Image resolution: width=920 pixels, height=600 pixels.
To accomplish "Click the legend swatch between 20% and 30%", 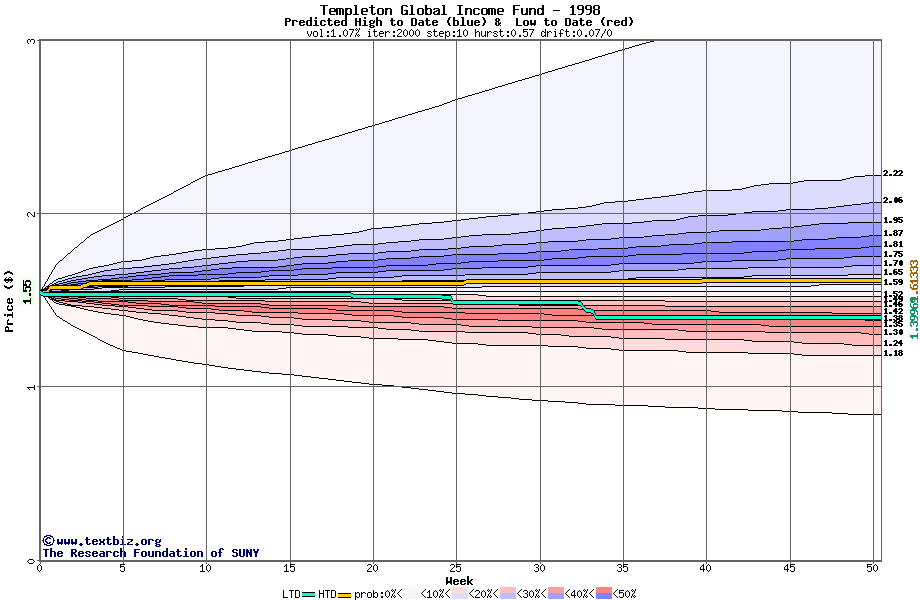I will pyautogui.click(x=508, y=594).
